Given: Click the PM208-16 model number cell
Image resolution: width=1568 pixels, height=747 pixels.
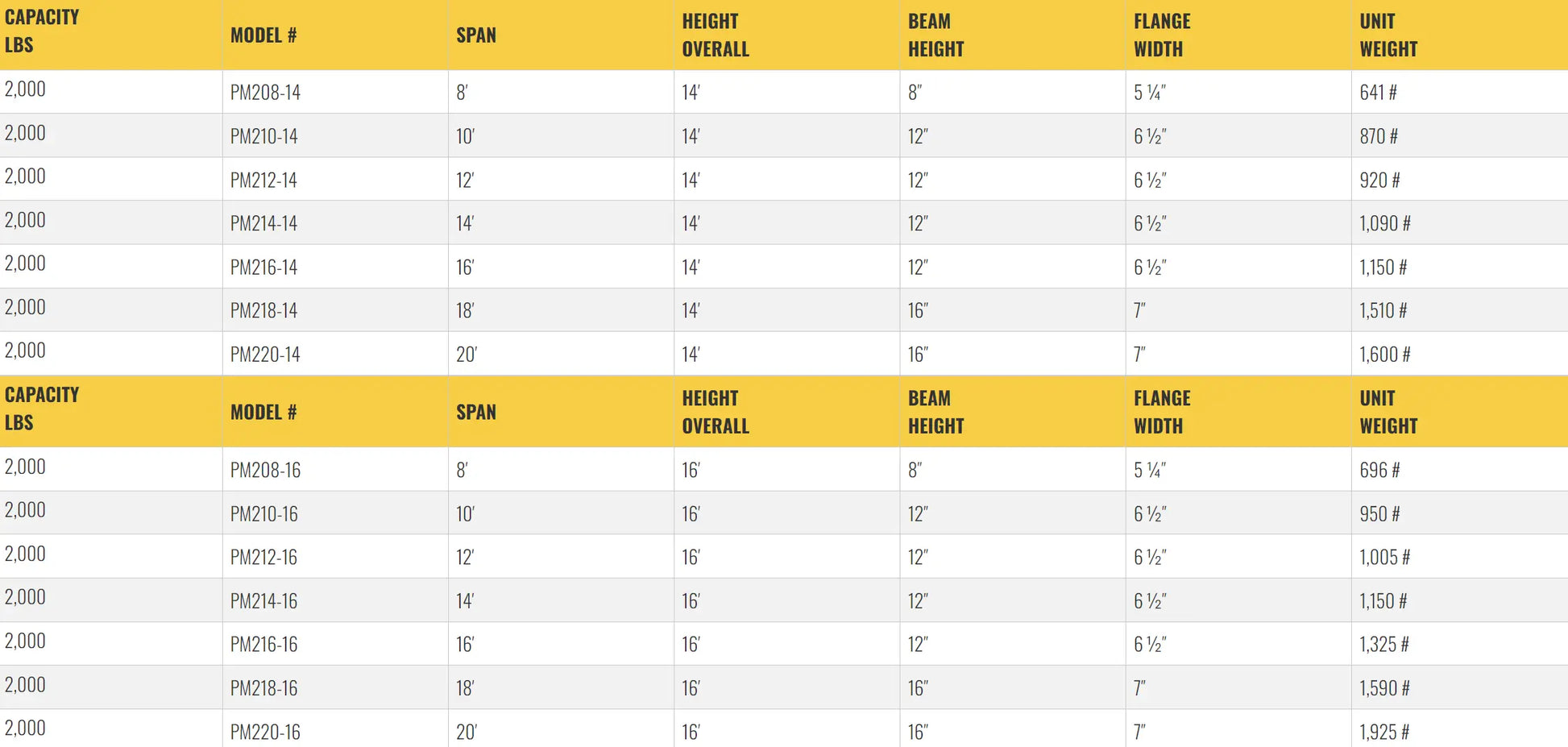Looking at the screenshot, I should point(265,470).
